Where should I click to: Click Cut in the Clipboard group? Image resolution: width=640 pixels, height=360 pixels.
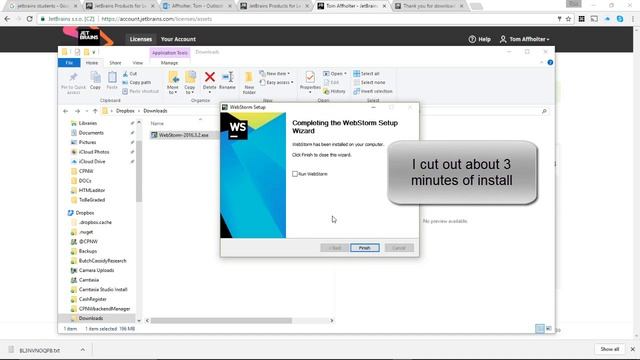coord(130,73)
